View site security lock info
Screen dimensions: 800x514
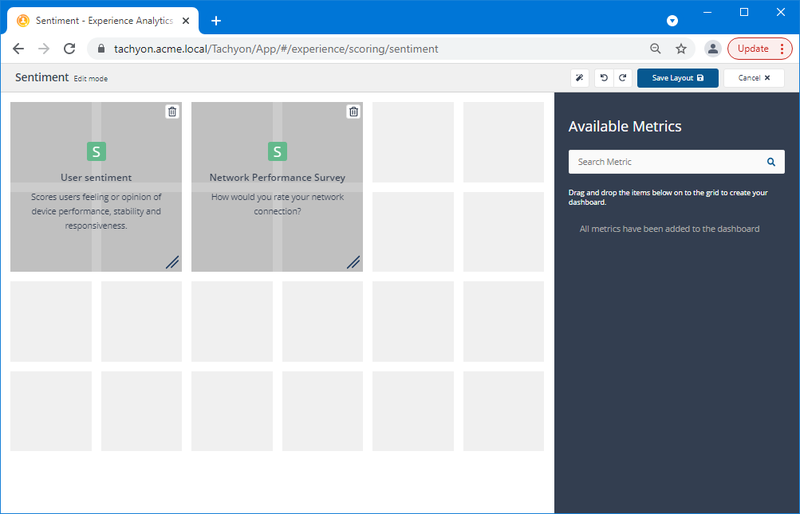[x=101, y=49]
